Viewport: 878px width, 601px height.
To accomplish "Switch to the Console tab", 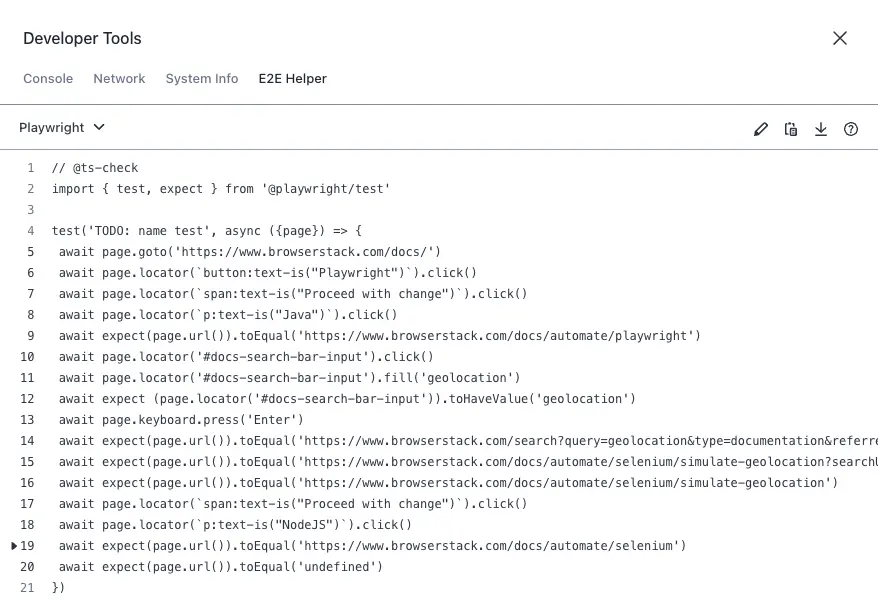I will [x=48, y=79].
